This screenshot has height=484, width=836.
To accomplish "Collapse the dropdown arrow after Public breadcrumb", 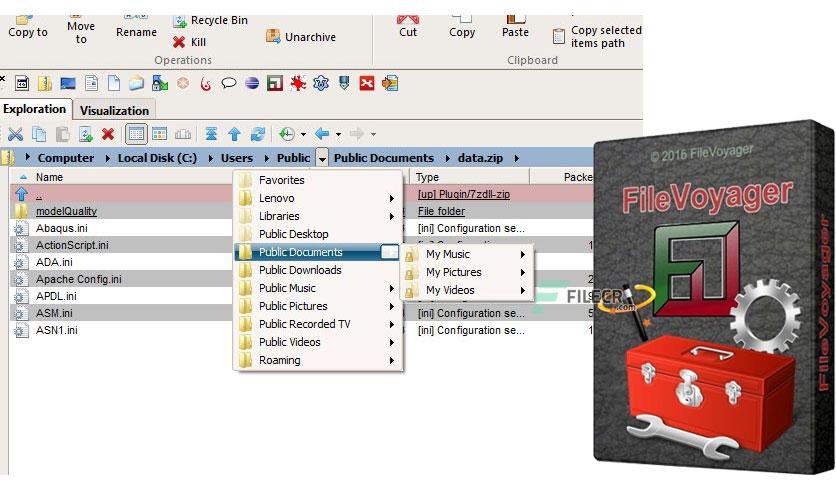I will coord(322,158).
